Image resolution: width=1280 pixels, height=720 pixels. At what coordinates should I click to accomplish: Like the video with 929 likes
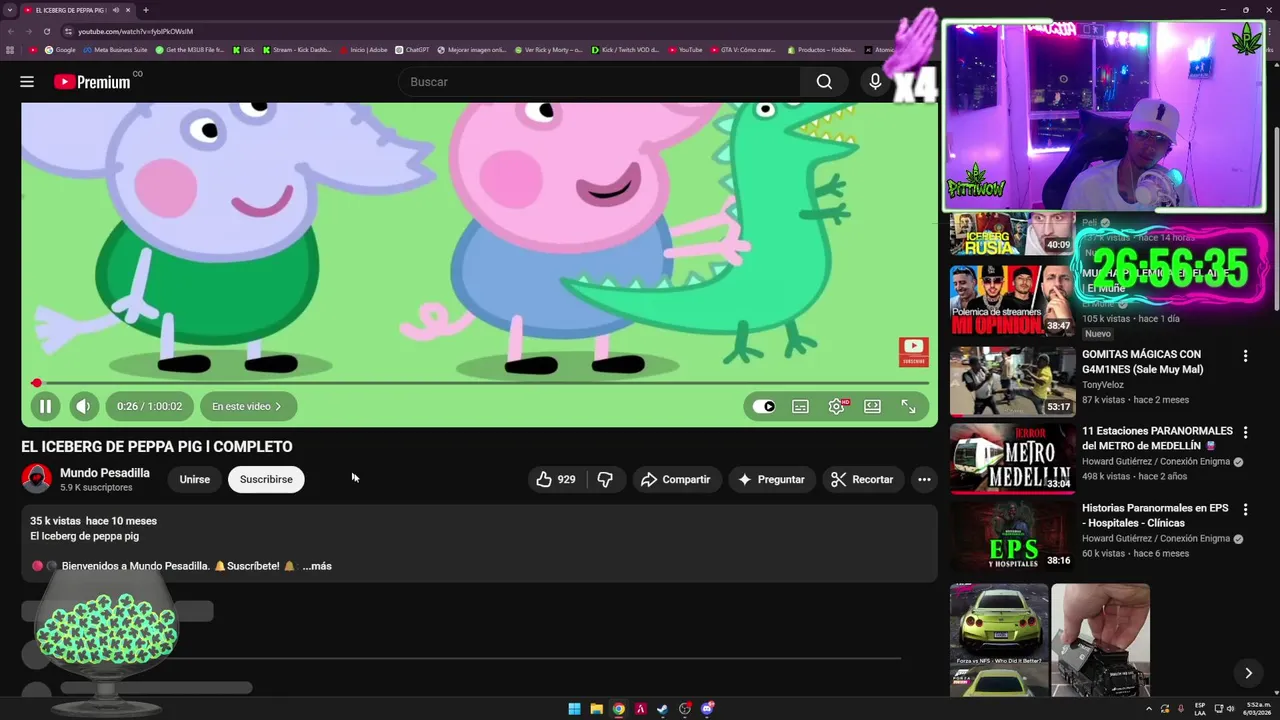557,479
